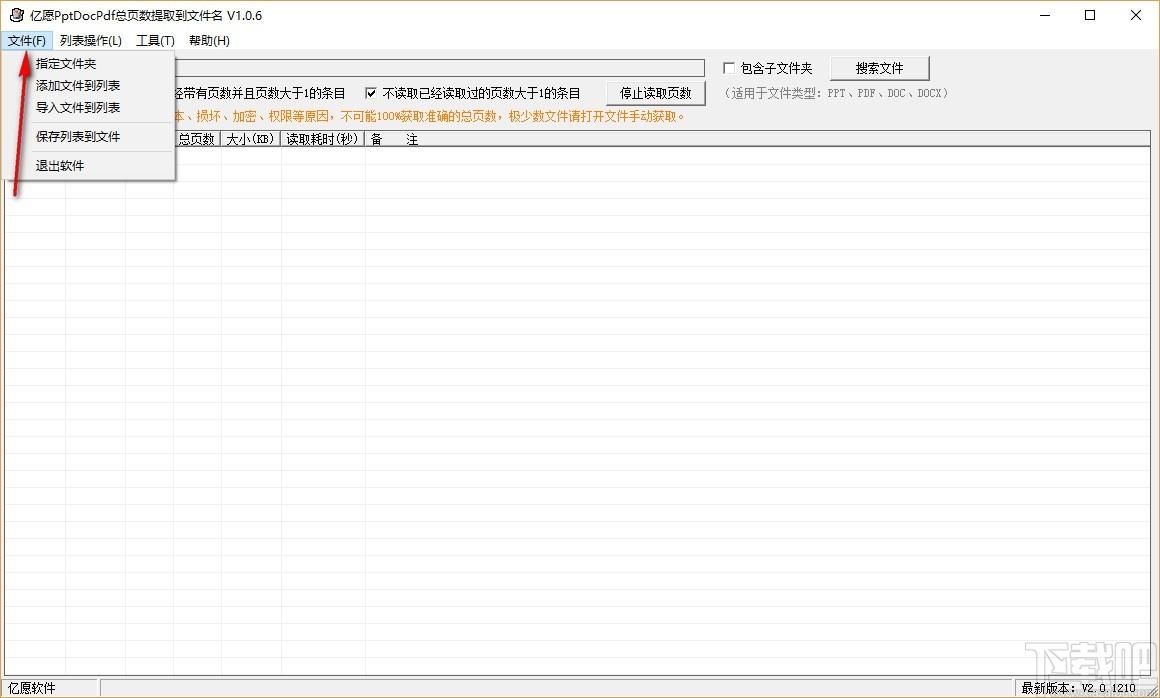Open the 文件(F) menu

(27, 41)
